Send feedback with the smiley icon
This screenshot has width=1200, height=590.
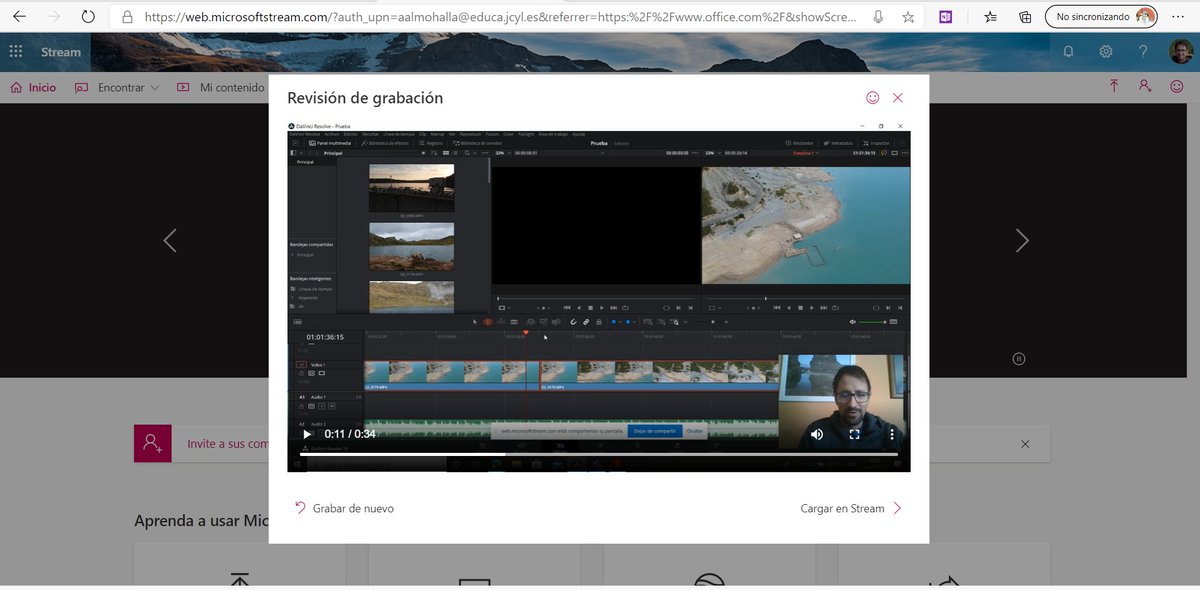click(x=872, y=98)
